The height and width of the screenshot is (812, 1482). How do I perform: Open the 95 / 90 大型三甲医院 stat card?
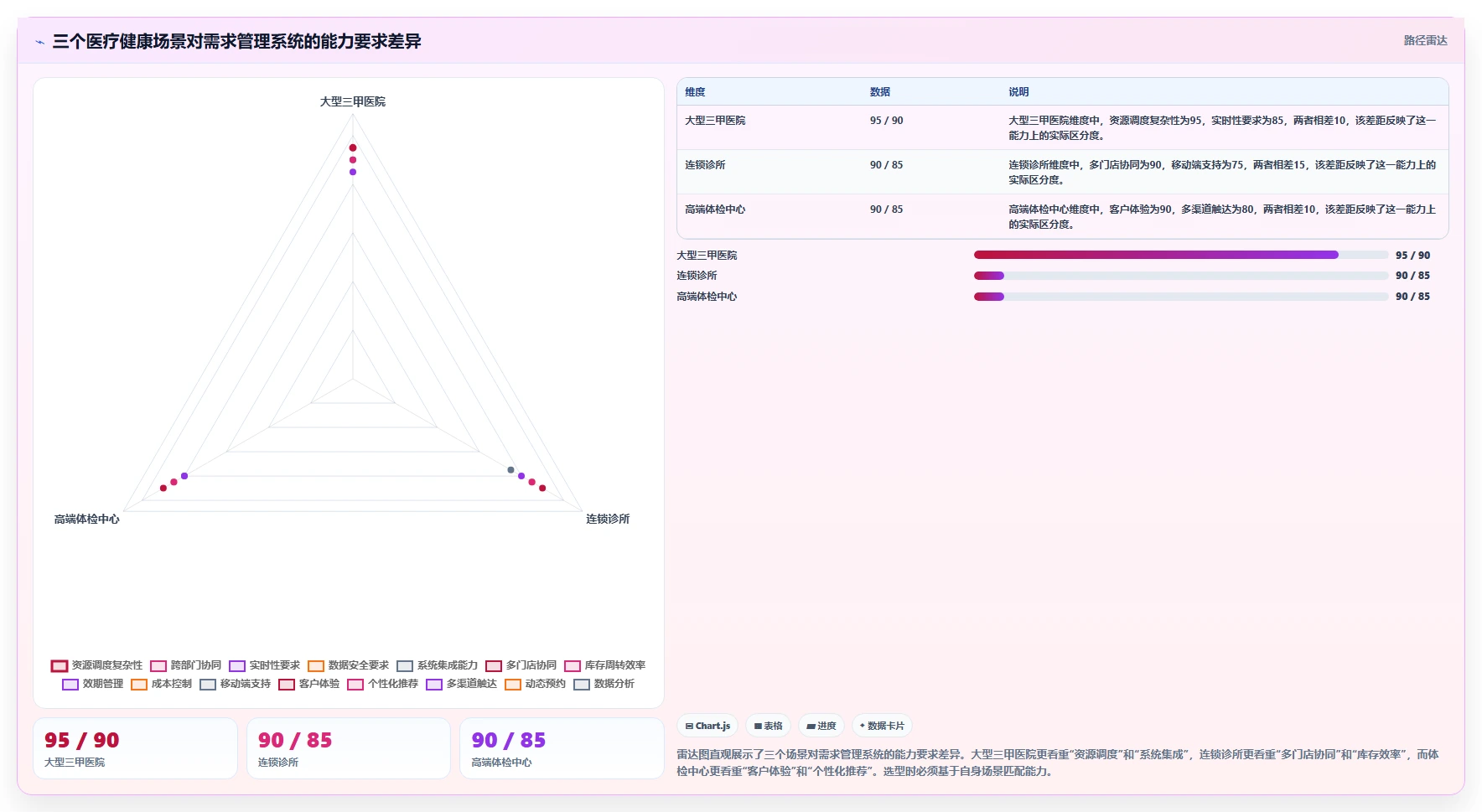[x=135, y=748]
